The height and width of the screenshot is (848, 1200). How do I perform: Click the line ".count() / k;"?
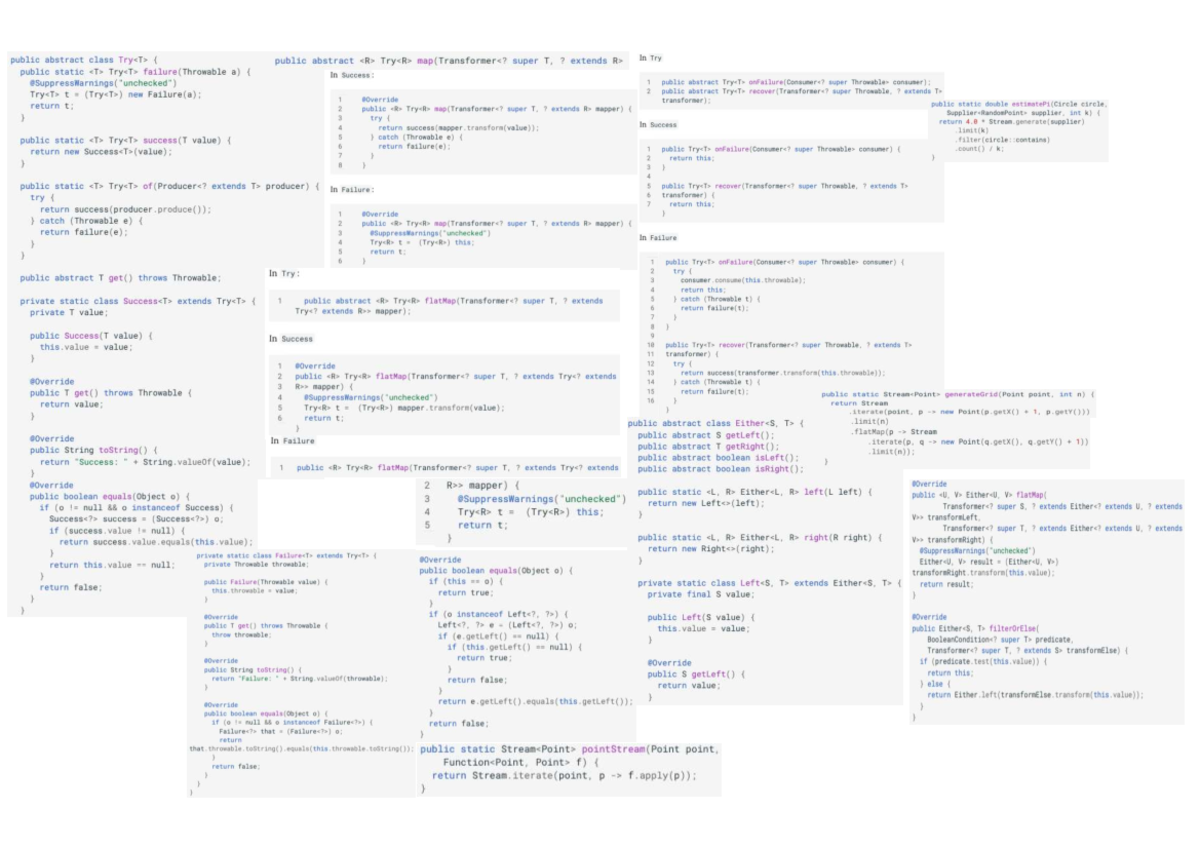(978, 149)
